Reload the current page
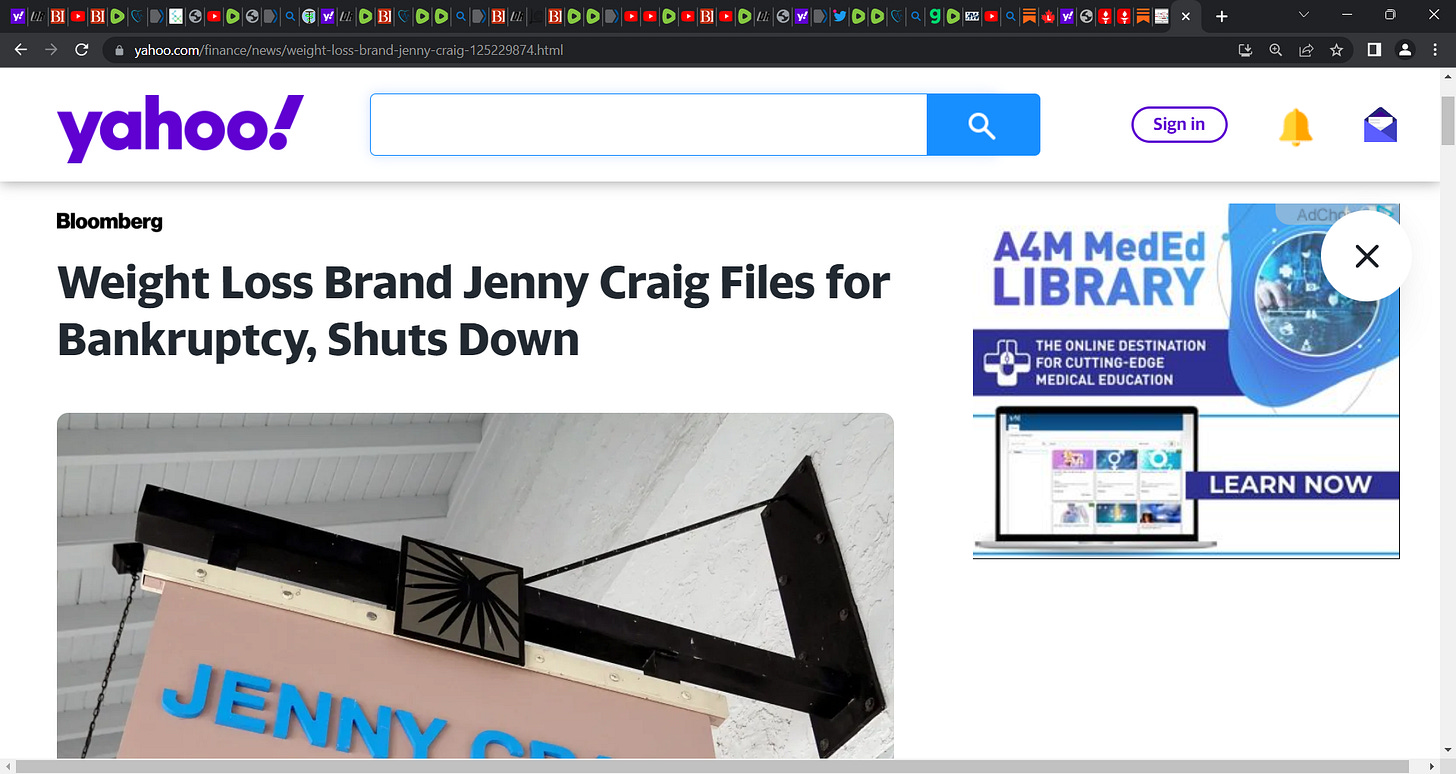1456x774 pixels. pos(82,49)
